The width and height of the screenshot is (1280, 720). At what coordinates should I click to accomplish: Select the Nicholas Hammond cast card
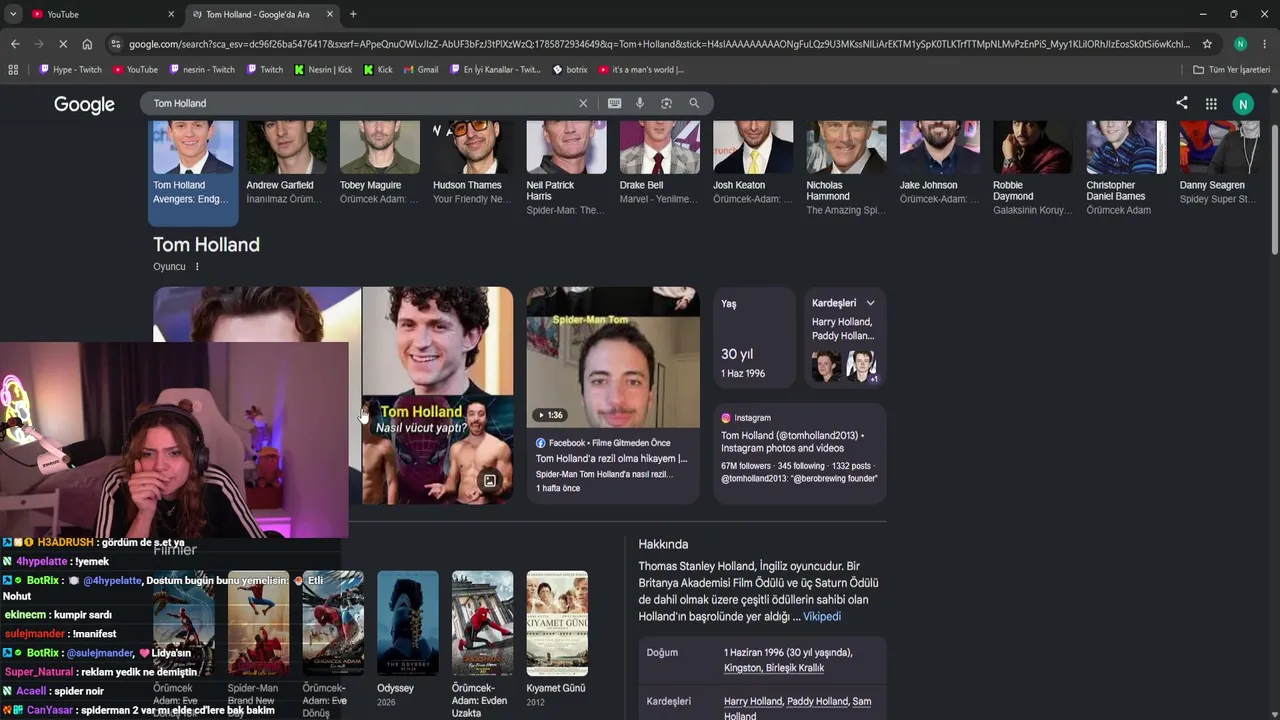tap(846, 169)
